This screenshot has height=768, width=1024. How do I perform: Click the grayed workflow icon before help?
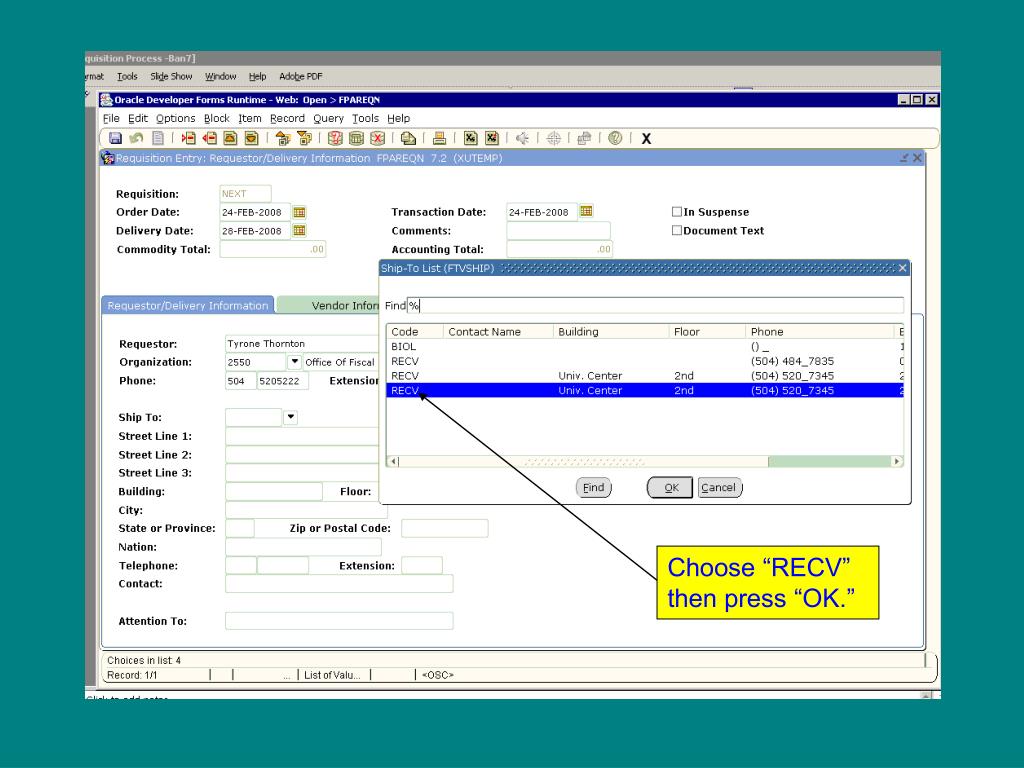[584, 138]
